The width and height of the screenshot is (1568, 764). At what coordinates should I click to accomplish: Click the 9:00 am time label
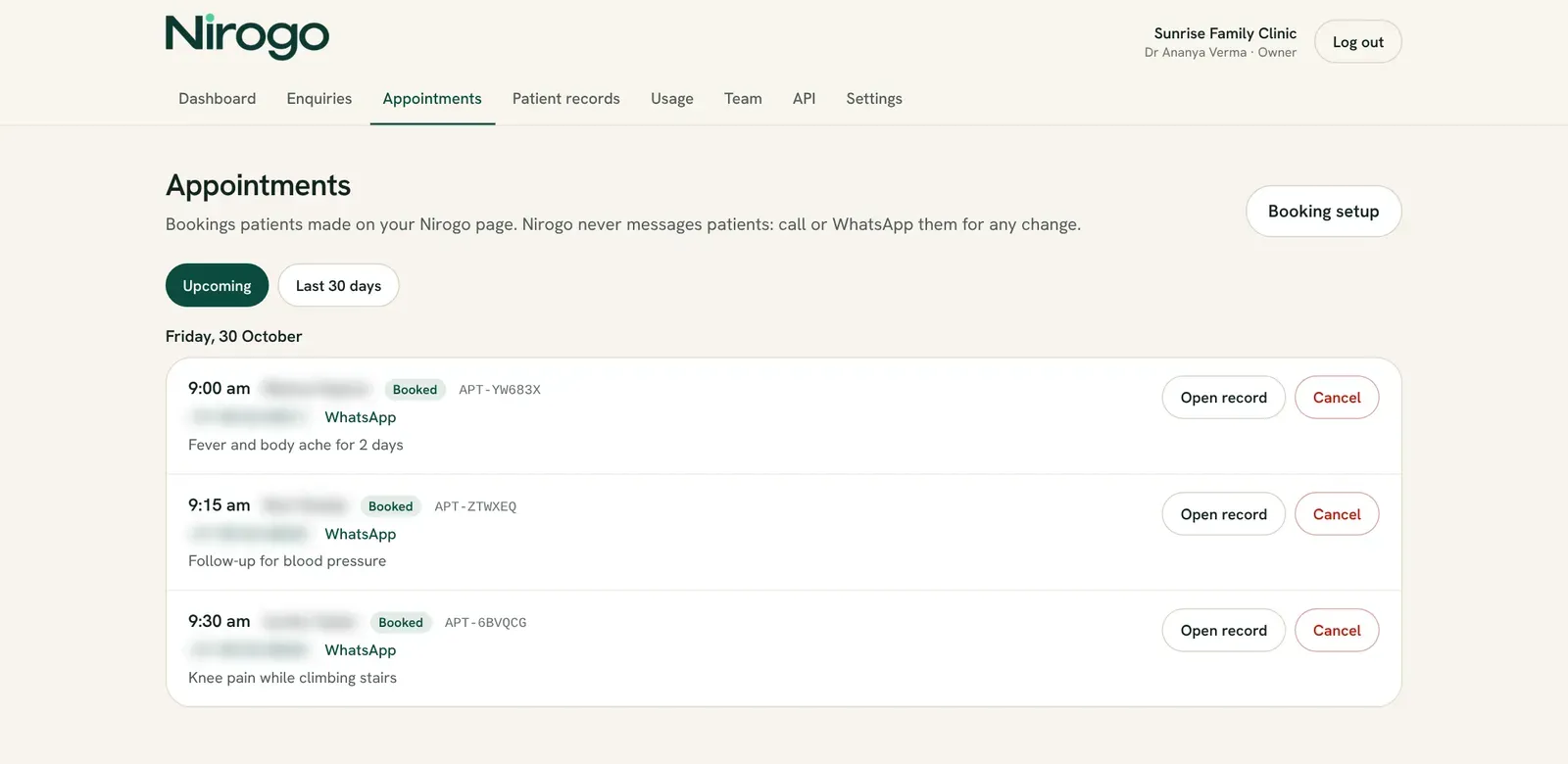coord(220,389)
